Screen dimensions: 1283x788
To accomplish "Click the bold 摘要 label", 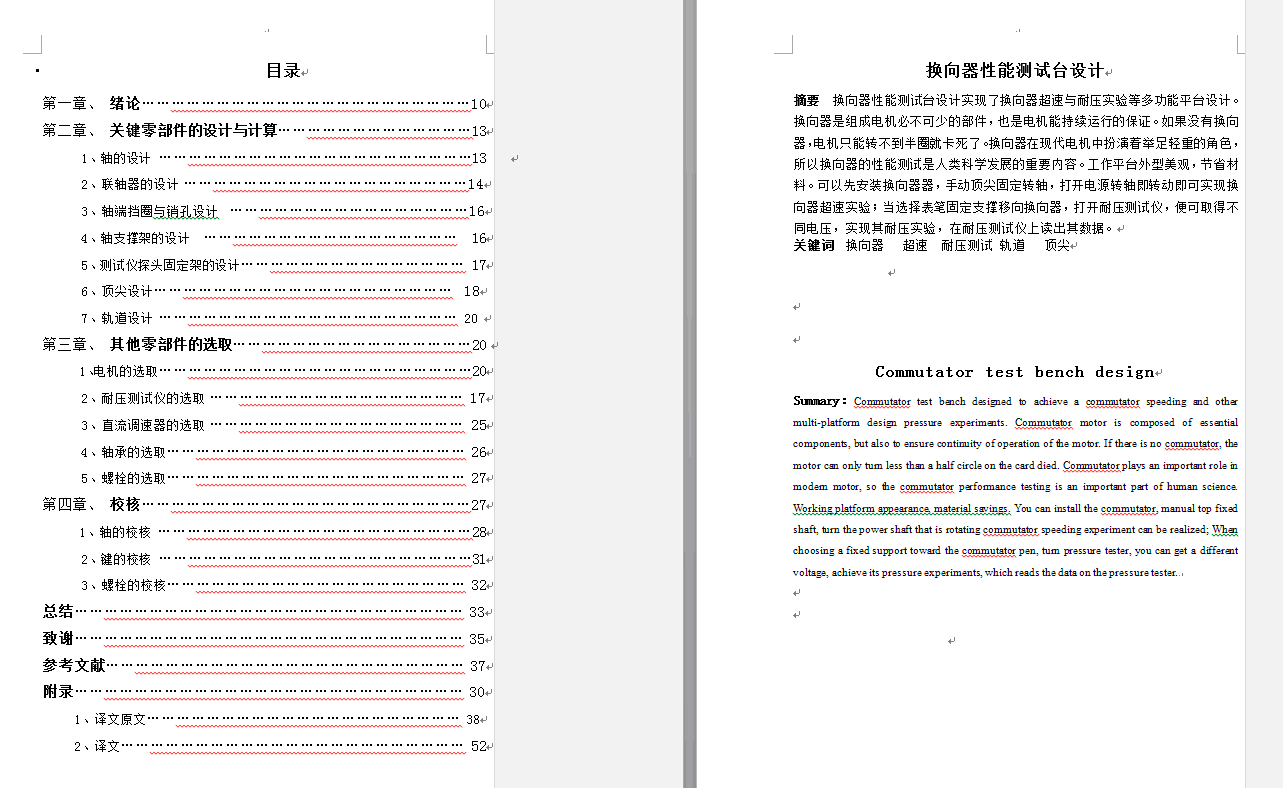I will [x=806, y=100].
